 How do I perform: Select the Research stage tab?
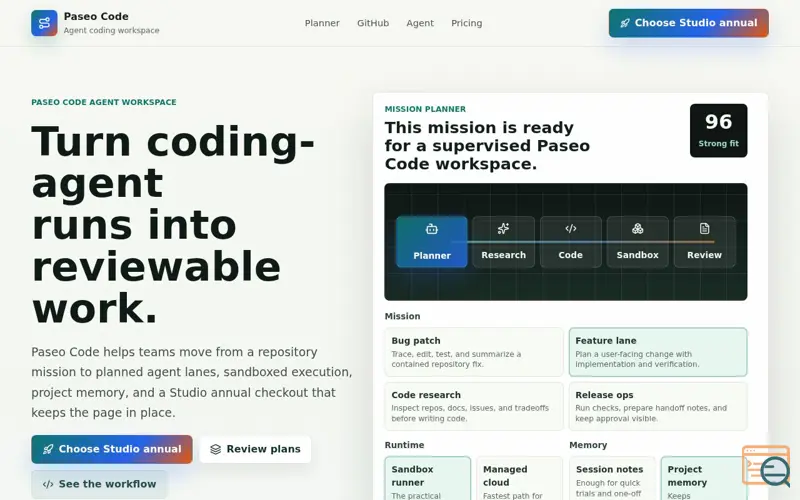click(x=504, y=242)
